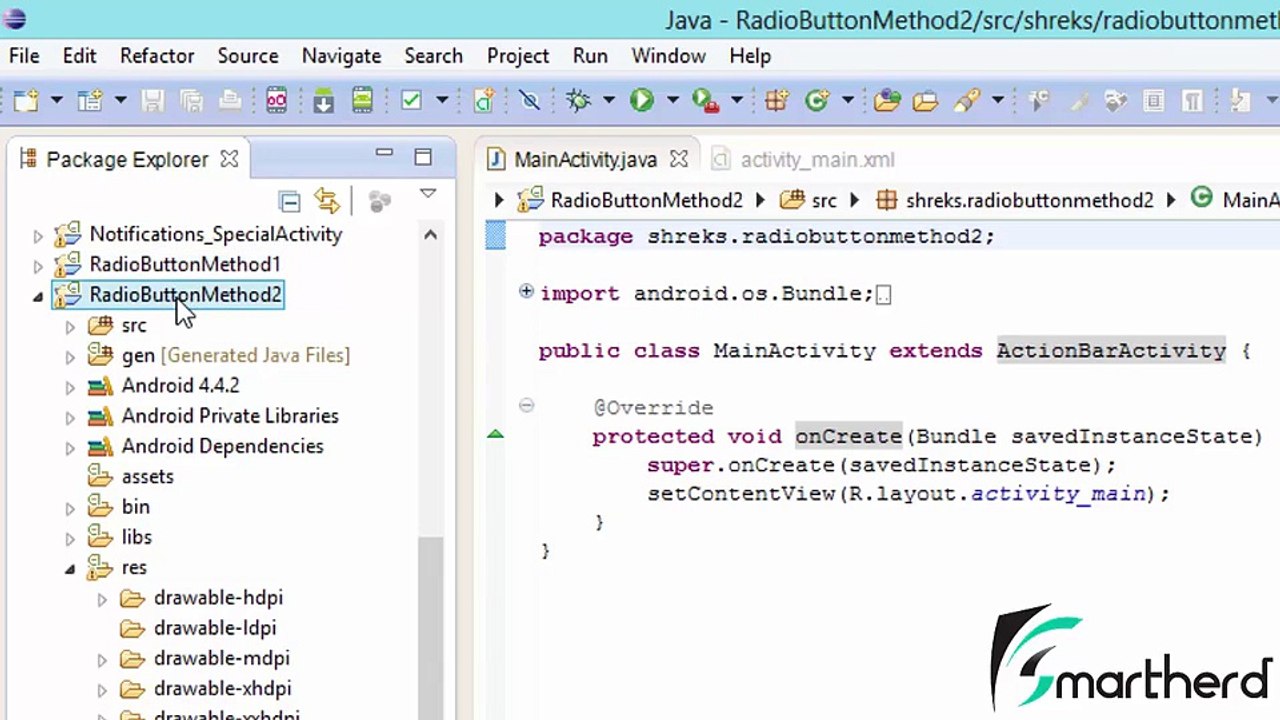Collapse the RadioButtonMethod2 project
Viewport: 1280px width, 720px height.
tap(38, 296)
